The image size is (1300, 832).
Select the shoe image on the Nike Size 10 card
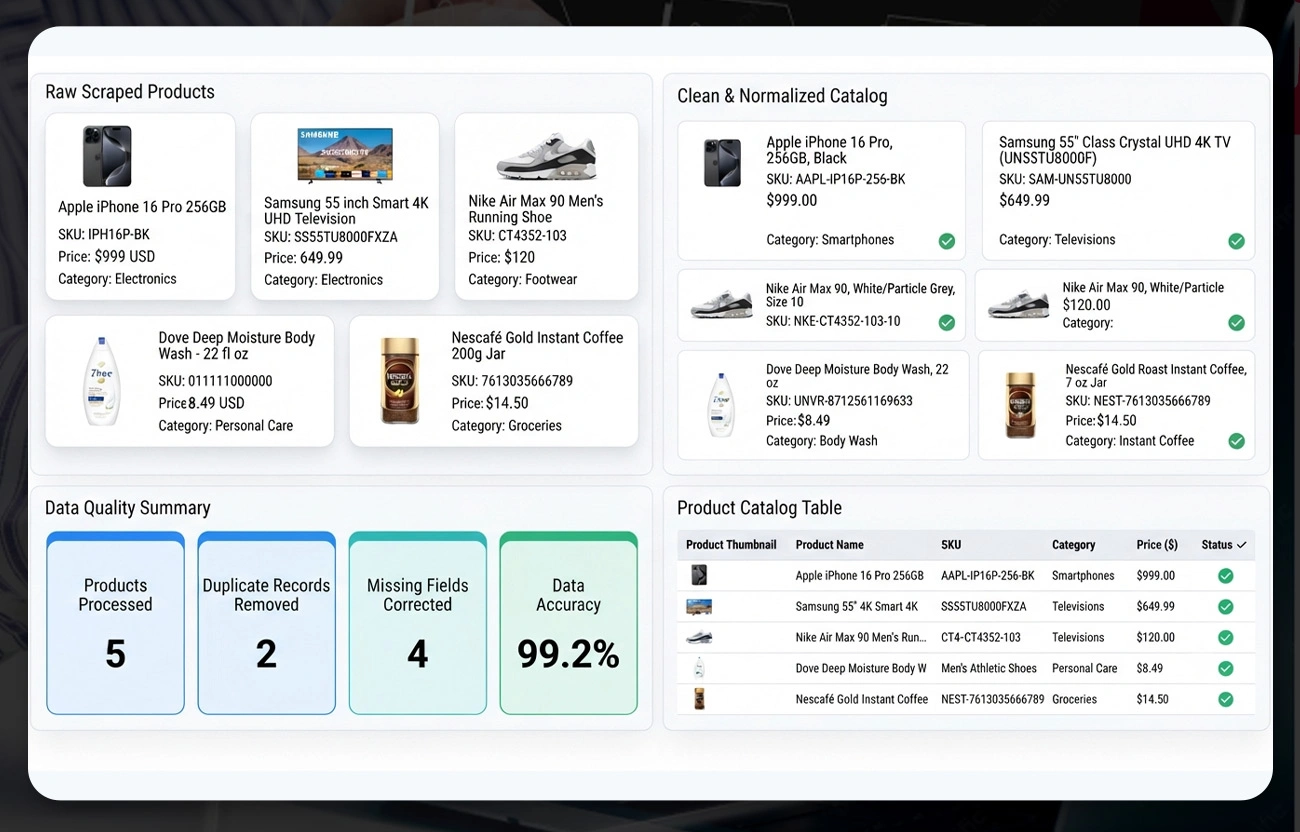tap(721, 305)
